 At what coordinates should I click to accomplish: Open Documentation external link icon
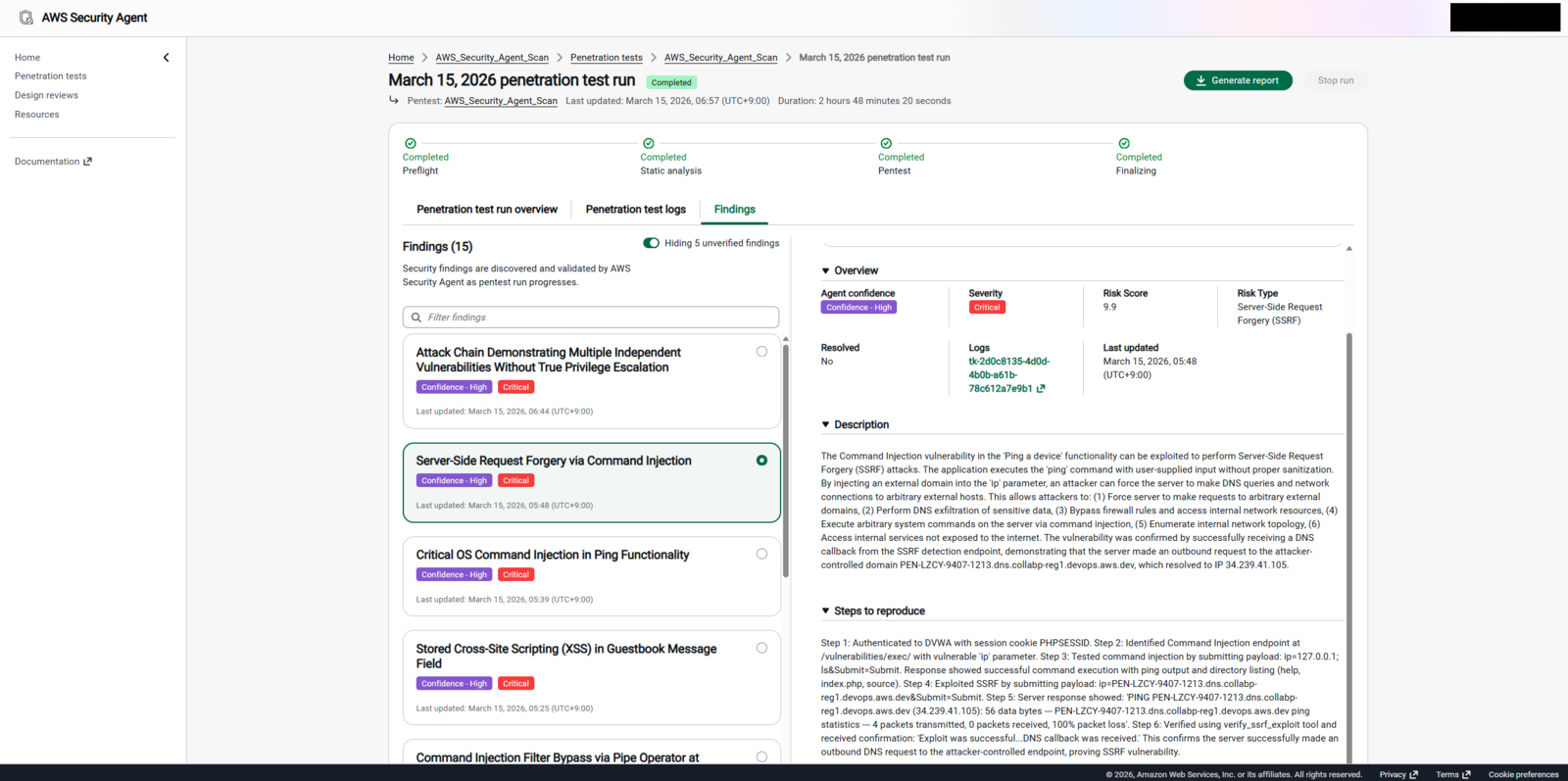click(x=87, y=162)
